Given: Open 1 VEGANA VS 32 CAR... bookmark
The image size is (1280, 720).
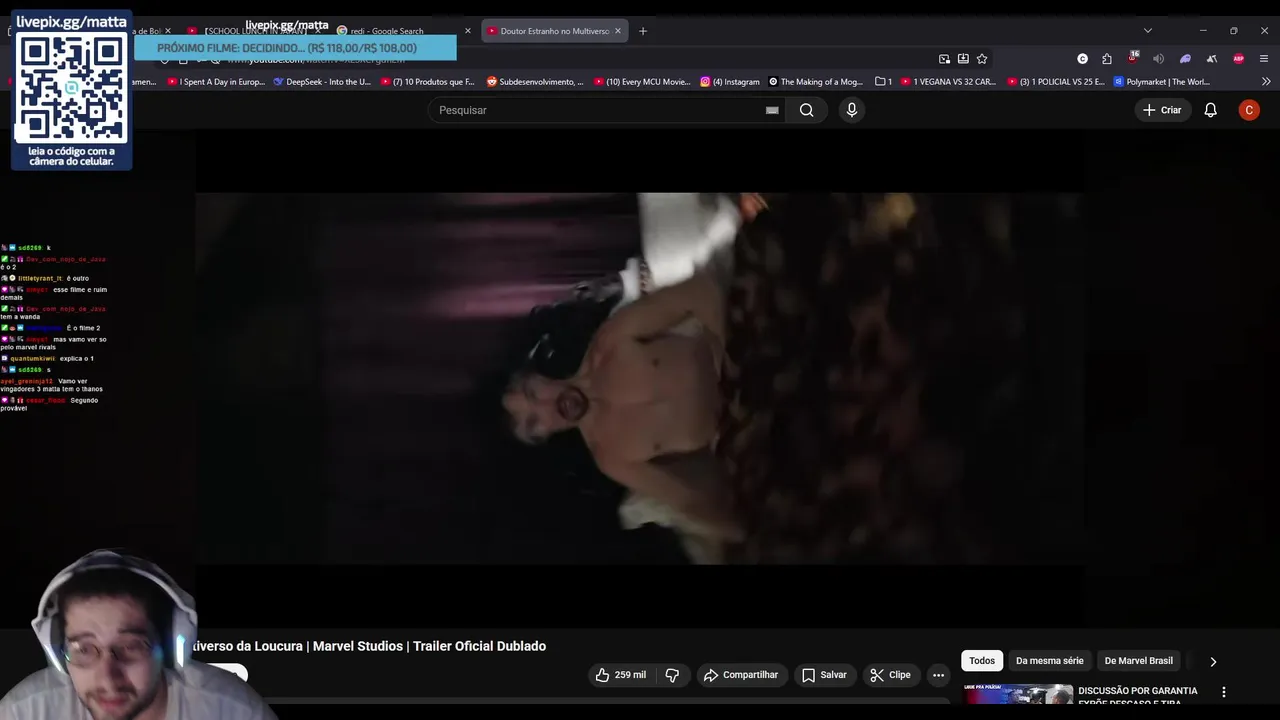Looking at the screenshot, I should 948,82.
